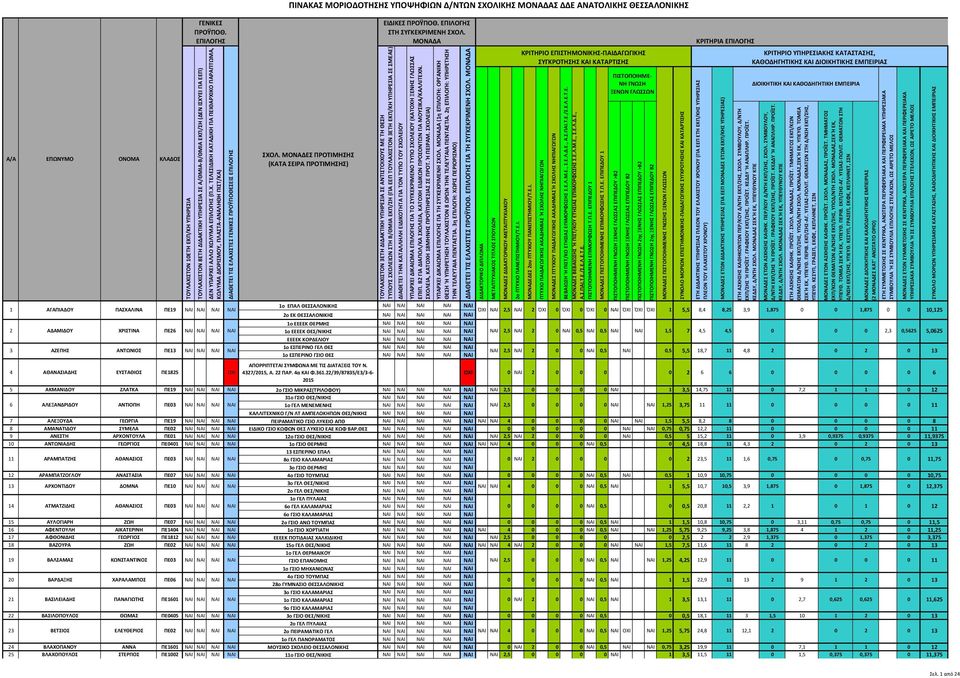The height and width of the screenshot is (678, 960).
Task: Select surname cell 'ΑΦΕΝΤΟΥΛΗ'
Action: coord(59,530)
